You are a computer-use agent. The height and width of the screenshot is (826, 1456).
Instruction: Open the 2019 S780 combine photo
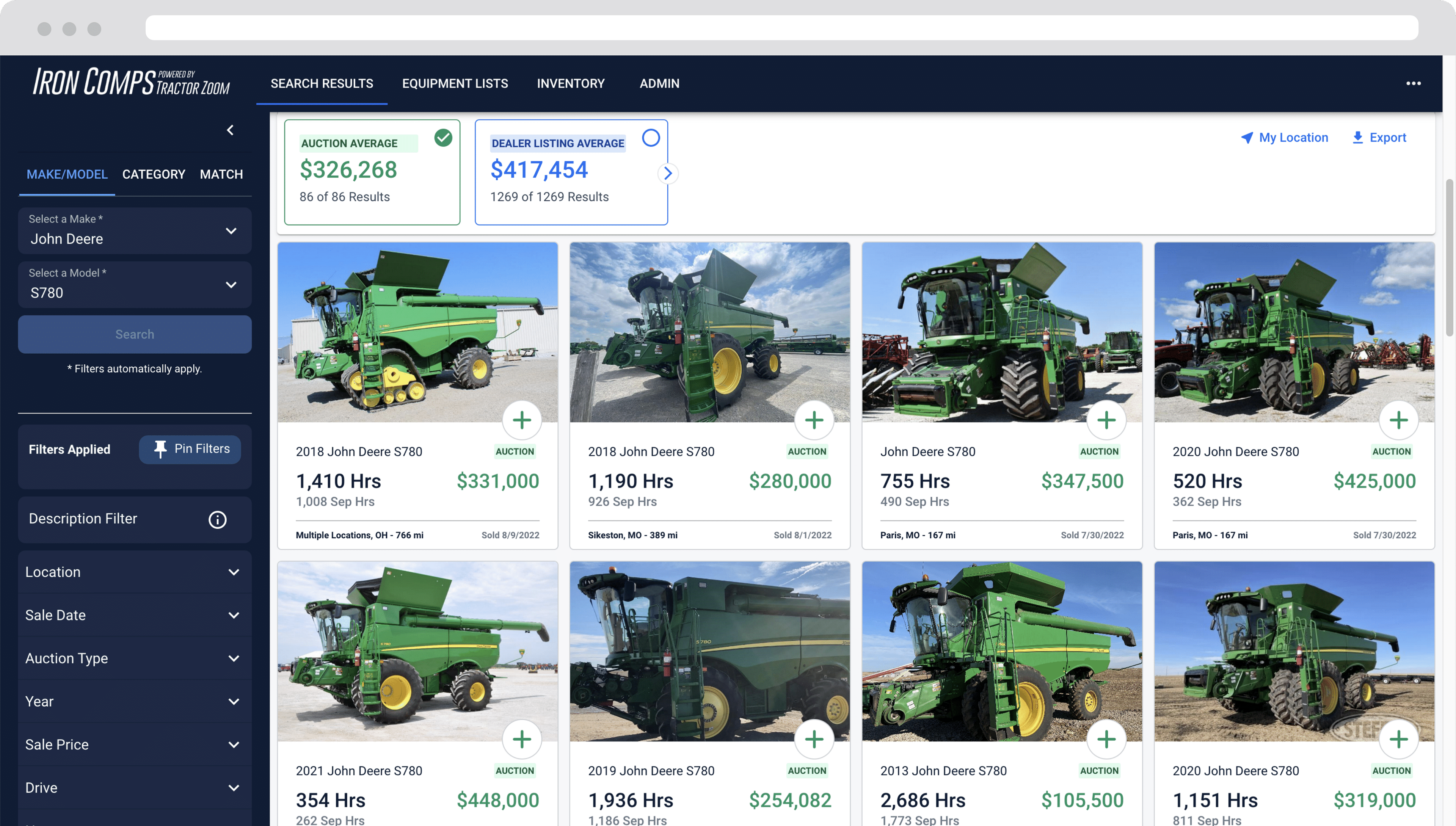click(x=709, y=651)
